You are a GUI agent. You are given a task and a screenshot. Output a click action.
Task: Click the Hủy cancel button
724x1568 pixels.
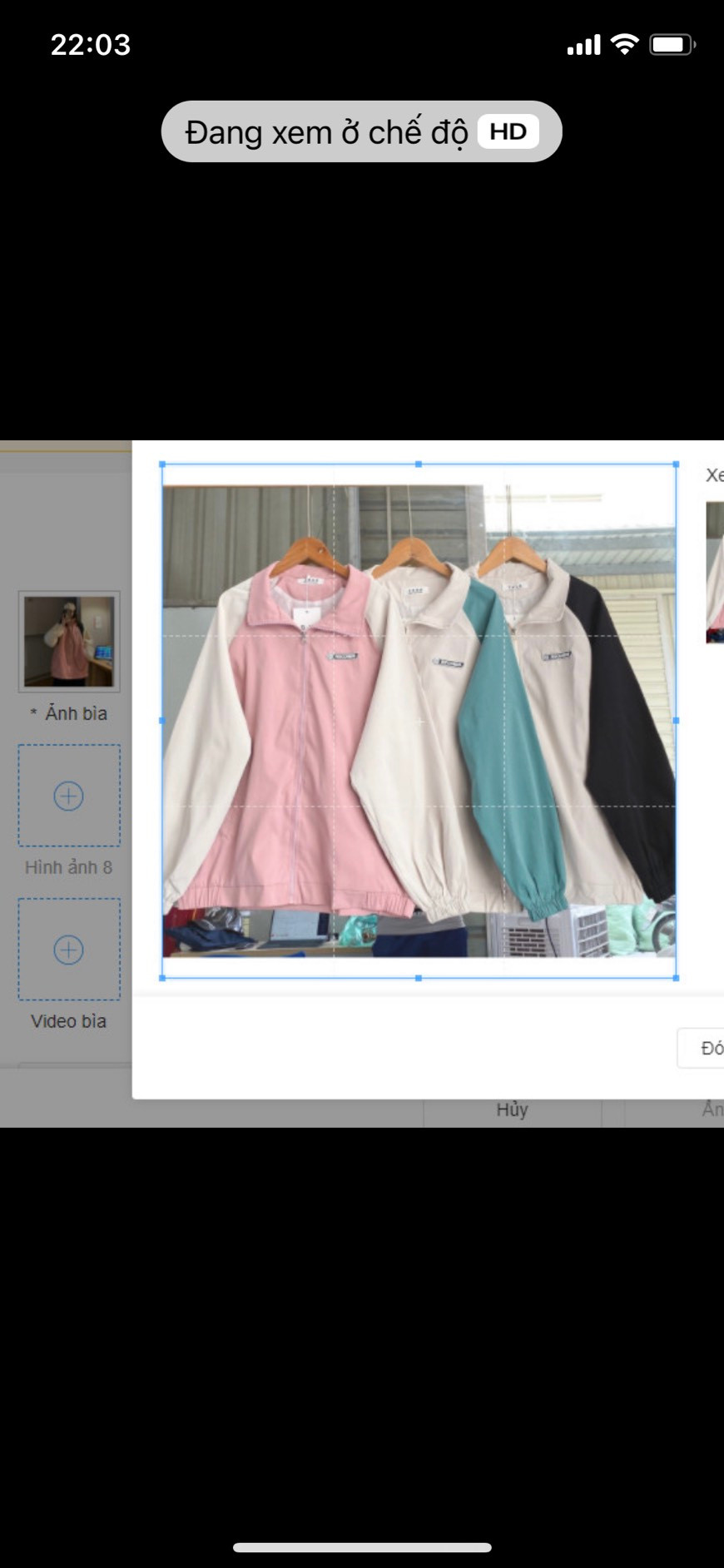pos(513,1109)
